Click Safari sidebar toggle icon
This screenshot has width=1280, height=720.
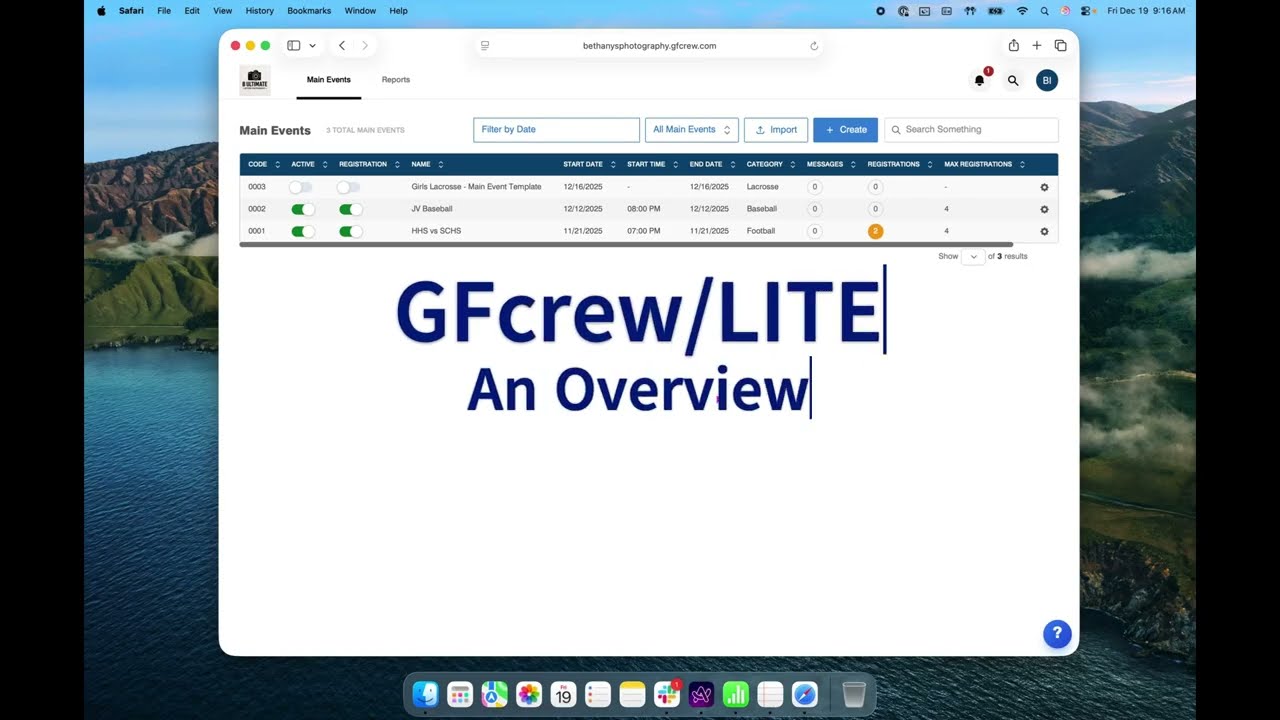pyautogui.click(x=294, y=45)
